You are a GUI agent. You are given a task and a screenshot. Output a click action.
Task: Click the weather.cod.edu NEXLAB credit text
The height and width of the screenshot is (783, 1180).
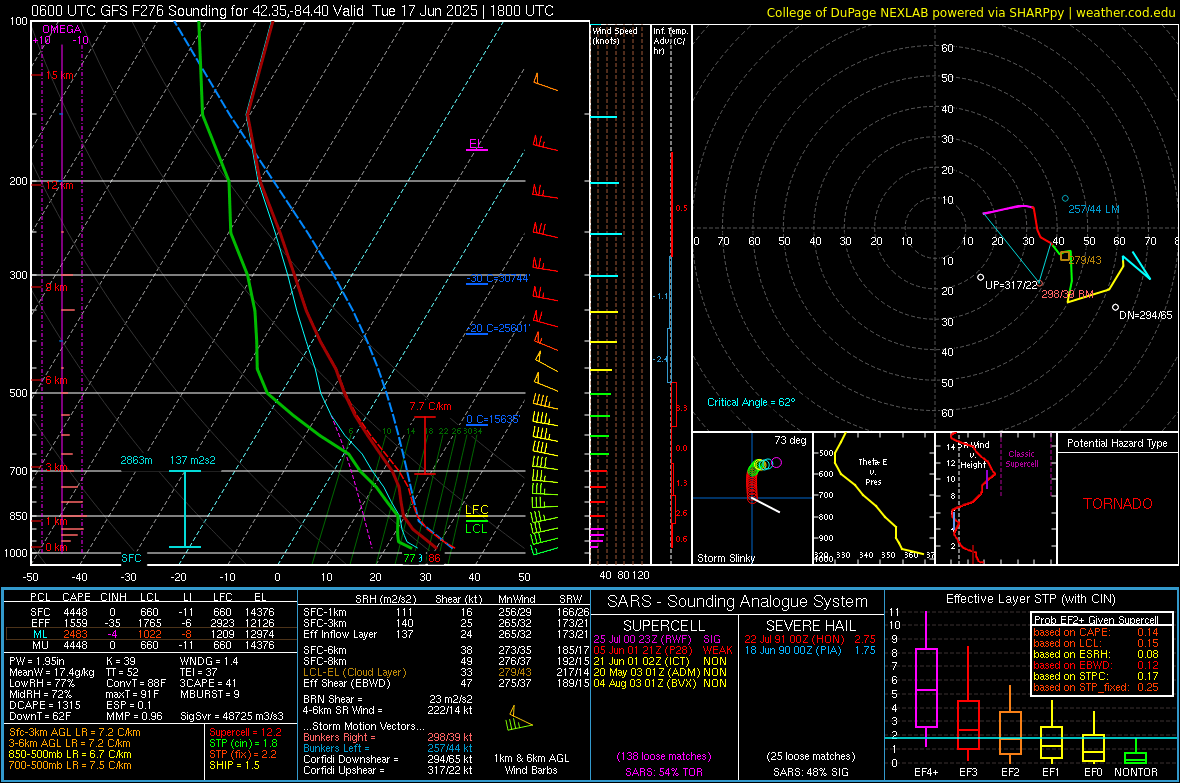pyautogui.click(x=970, y=12)
